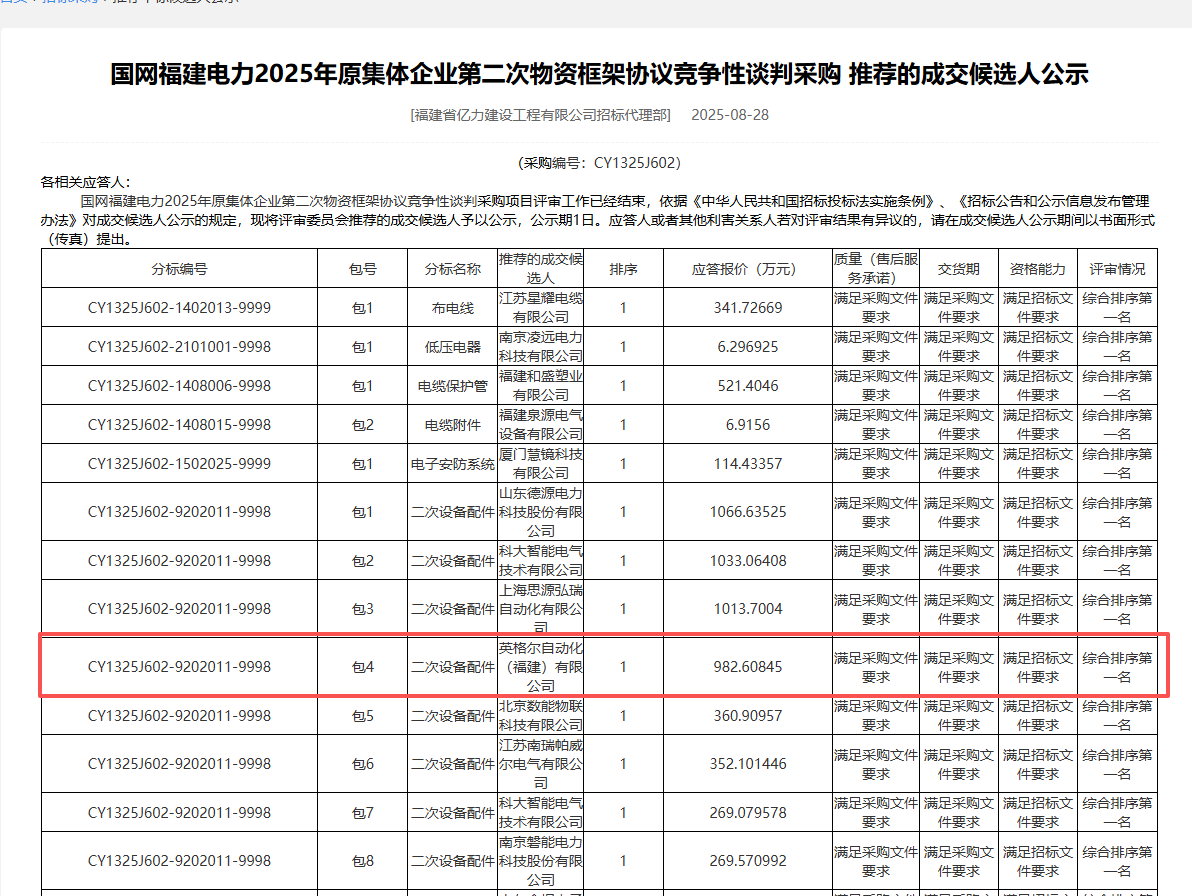Click candidate 英格尔自动化（福建）有限公司
1192x896 pixels.
point(541,666)
